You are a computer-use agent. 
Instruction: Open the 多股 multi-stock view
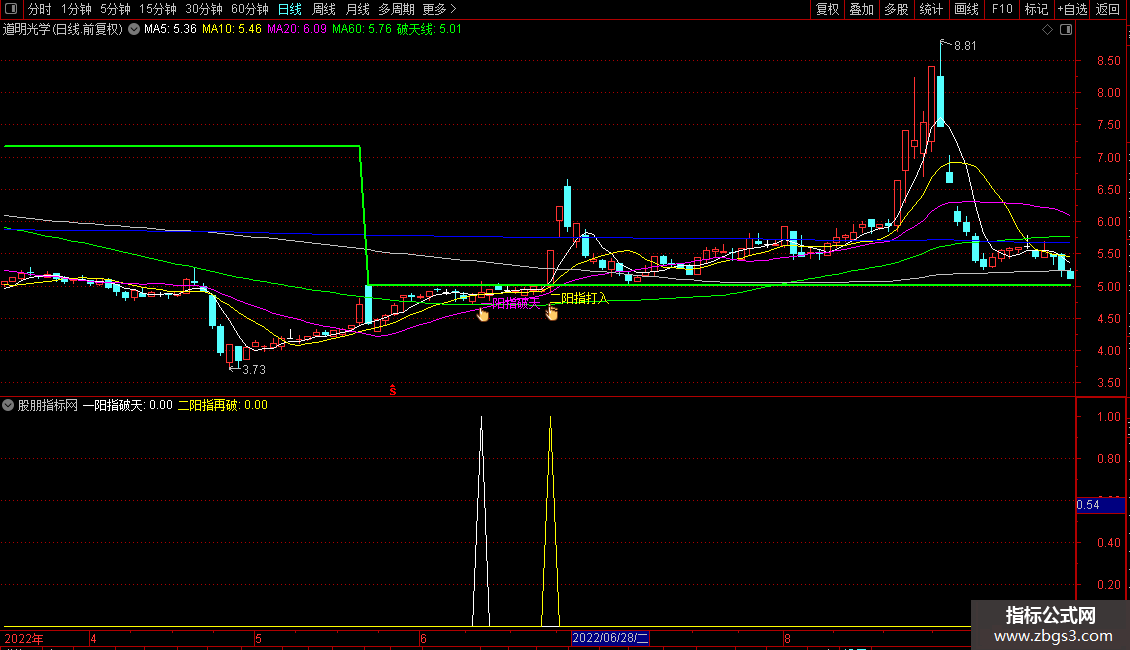(896, 9)
